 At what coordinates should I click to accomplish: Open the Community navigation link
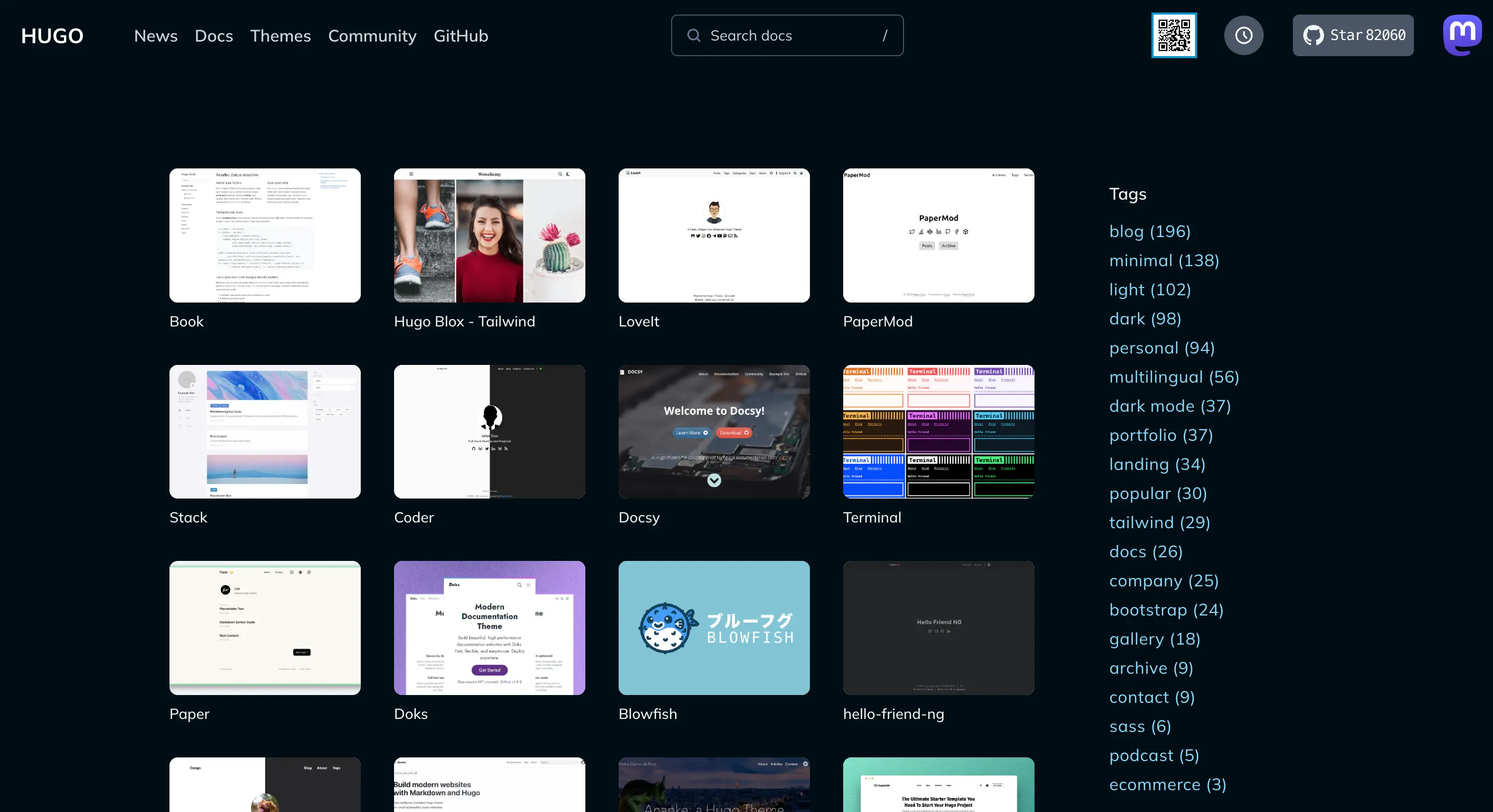[372, 36]
